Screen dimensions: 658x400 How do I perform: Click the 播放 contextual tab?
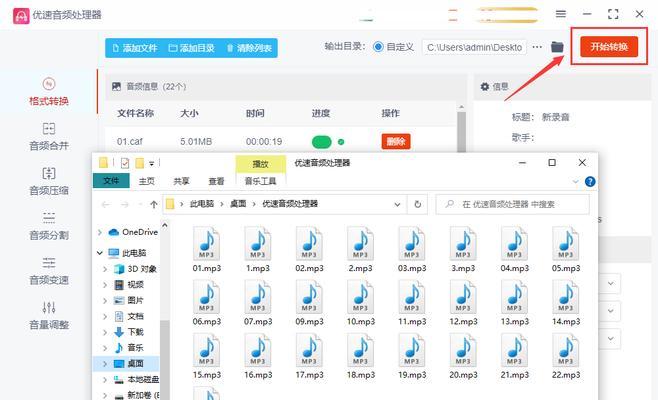[260, 164]
